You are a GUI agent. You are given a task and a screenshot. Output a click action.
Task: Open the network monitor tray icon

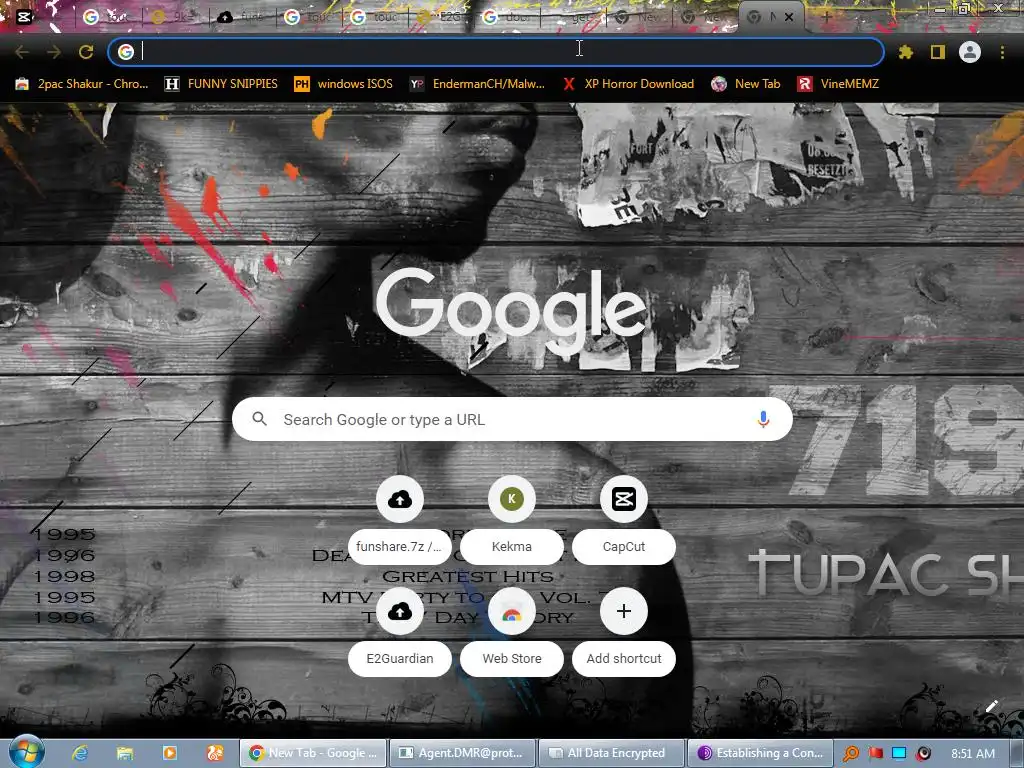pyautogui.click(x=899, y=754)
